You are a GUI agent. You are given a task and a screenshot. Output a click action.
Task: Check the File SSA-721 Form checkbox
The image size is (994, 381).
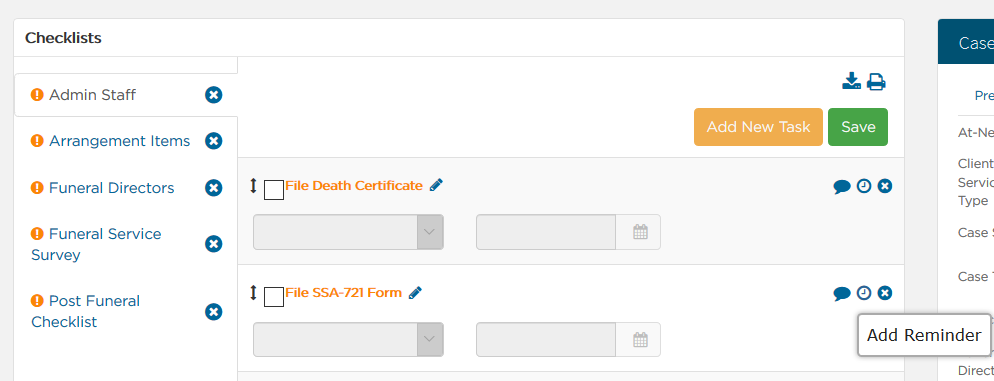coord(274,297)
